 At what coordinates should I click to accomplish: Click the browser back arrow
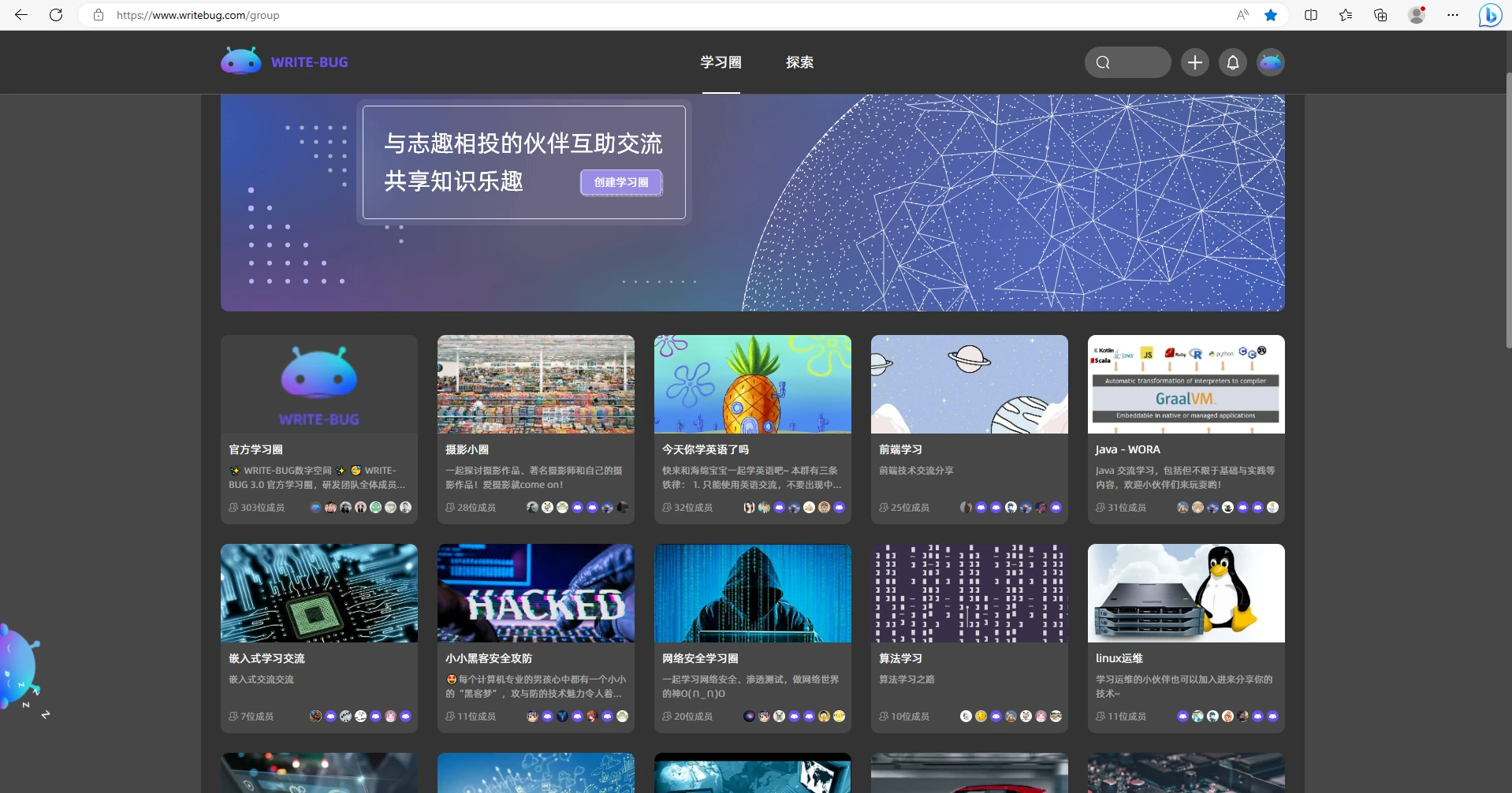21,15
